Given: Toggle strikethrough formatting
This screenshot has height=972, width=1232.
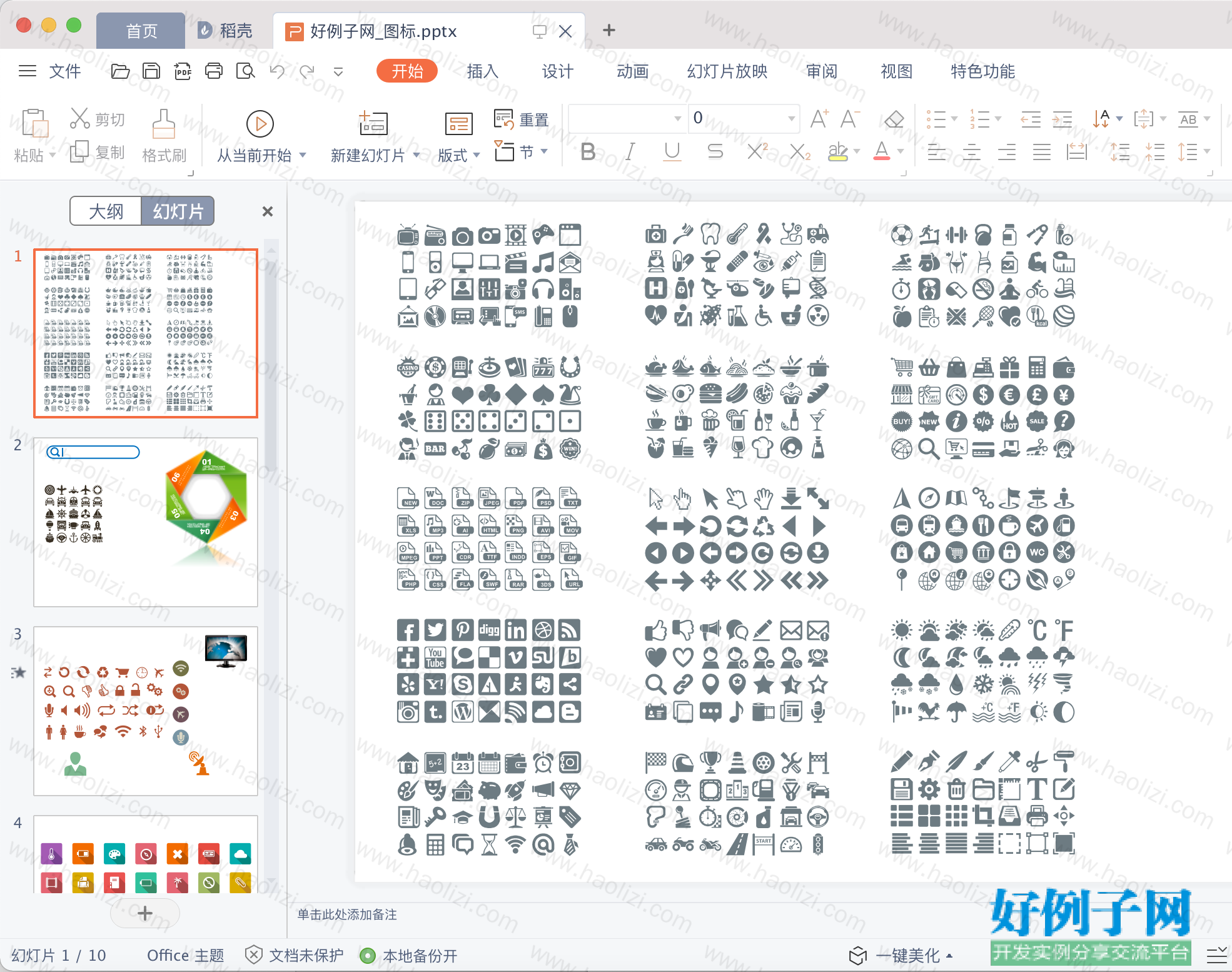Looking at the screenshot, I should pyautogui.click(x=715, y=151).
